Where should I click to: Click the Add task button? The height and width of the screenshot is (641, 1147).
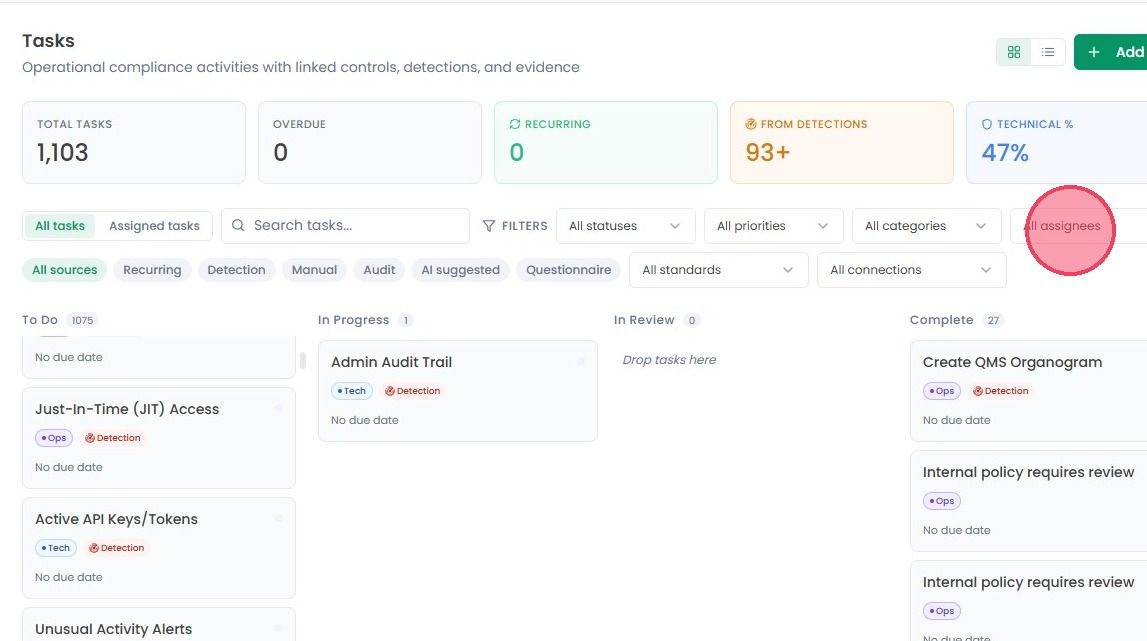(x=1110, y=52)
